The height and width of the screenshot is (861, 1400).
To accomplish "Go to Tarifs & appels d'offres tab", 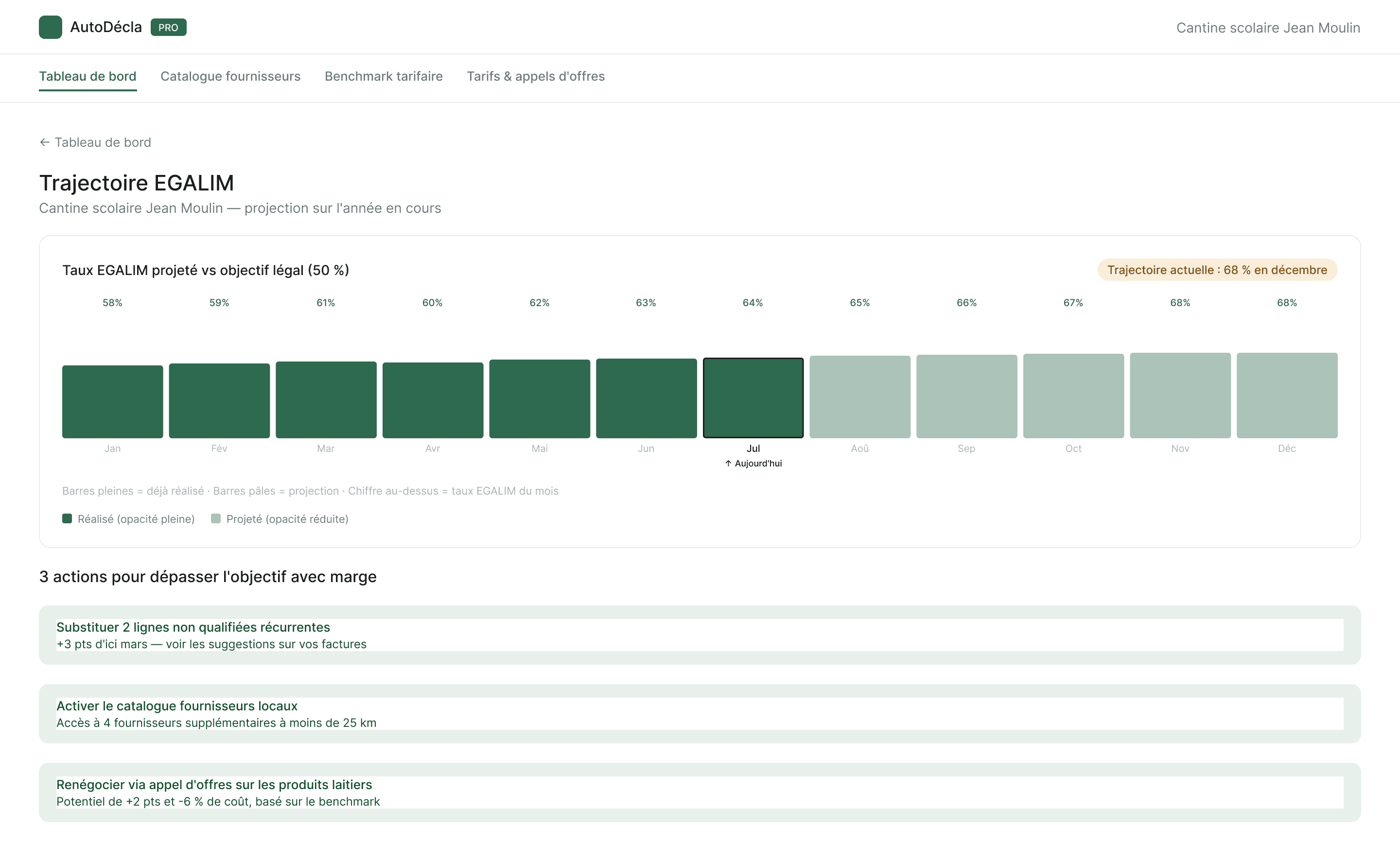I will click(x=535, y=76).
